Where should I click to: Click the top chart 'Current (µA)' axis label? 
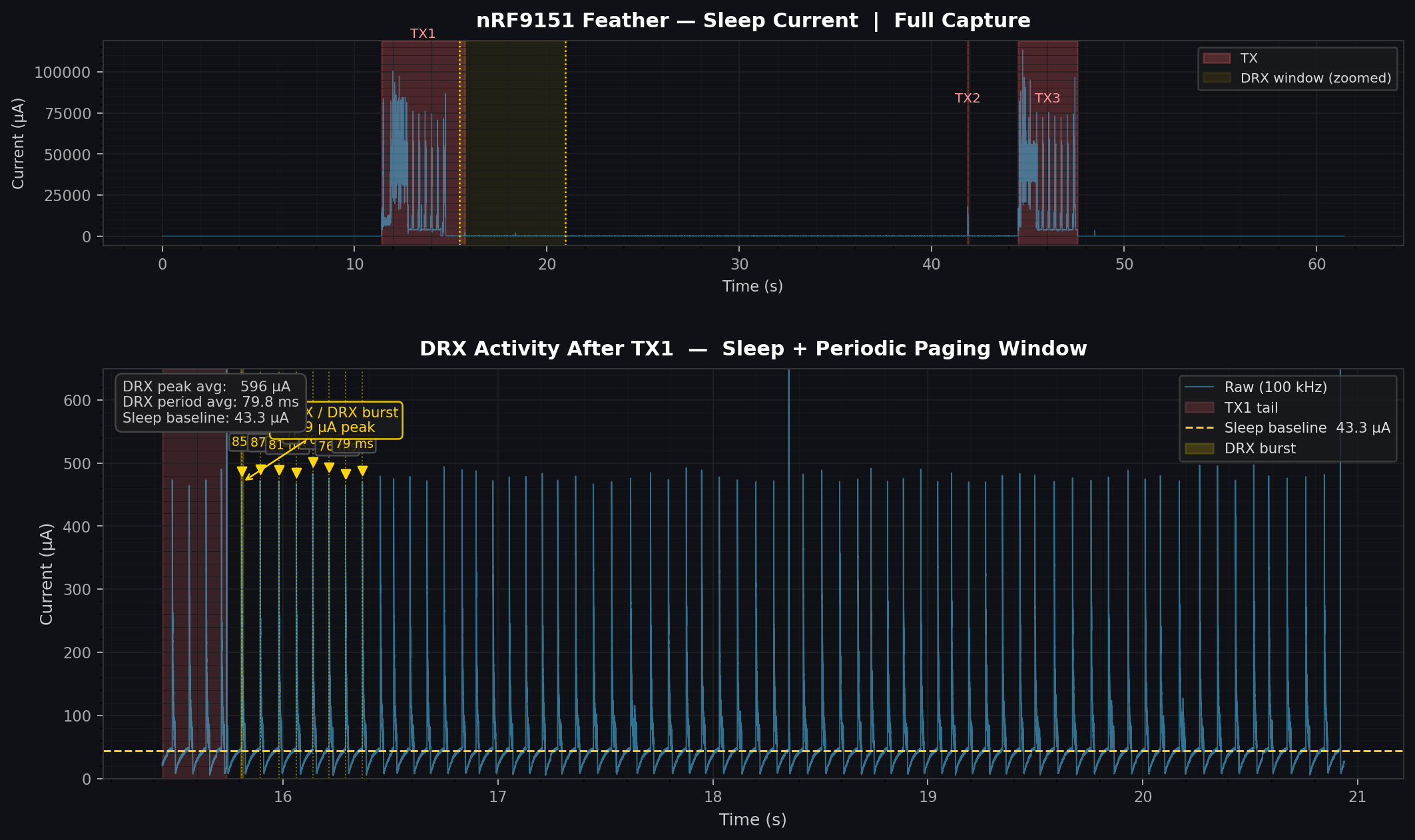click(x=18, y=143)
